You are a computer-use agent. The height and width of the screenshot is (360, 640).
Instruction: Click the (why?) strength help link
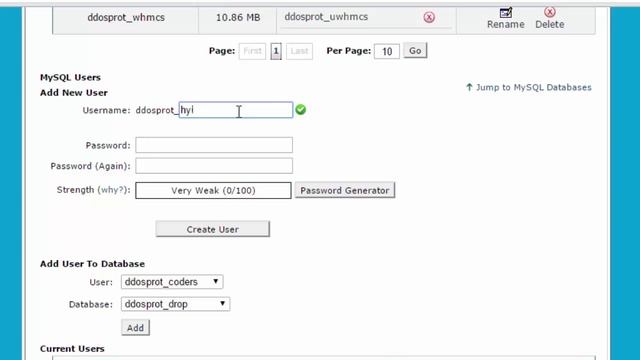point(113,190)
